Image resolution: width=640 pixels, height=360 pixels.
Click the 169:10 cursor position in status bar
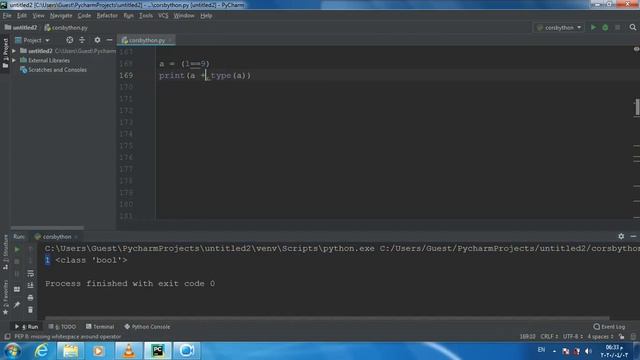(527, 337)
